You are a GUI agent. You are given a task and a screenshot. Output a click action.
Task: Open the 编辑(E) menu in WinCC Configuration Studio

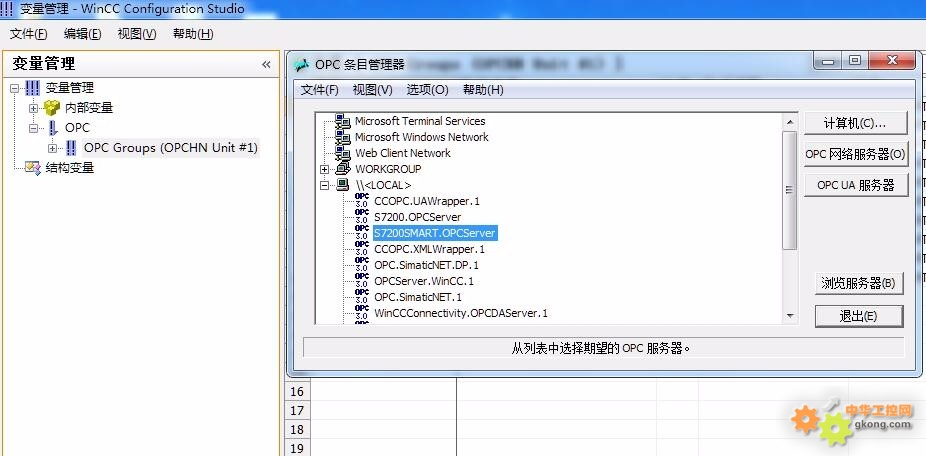[82, 34]
